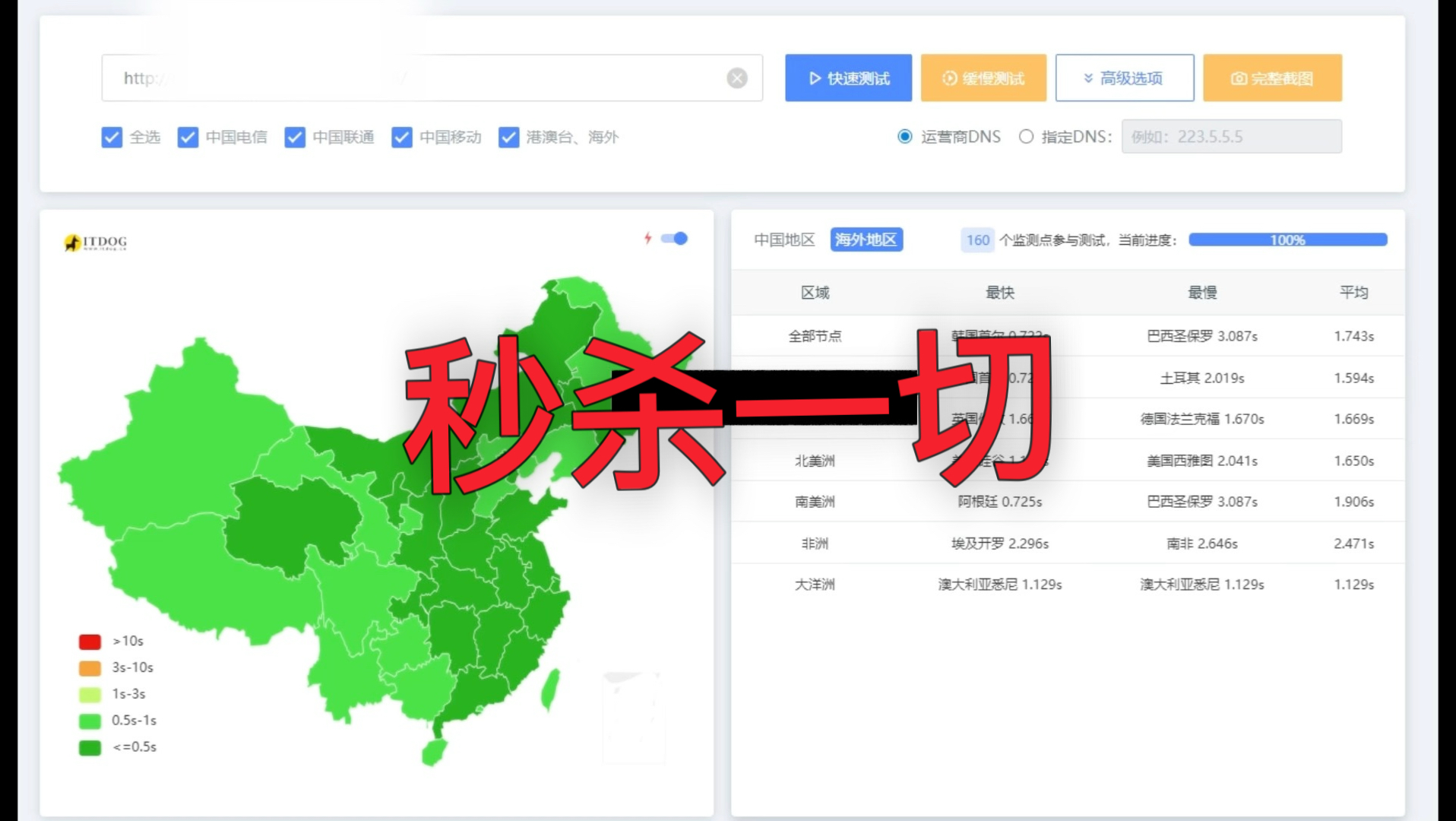Clear the URL field with the X icon
This screenshot has width=1456, height=821.
(x=736, y=78)
